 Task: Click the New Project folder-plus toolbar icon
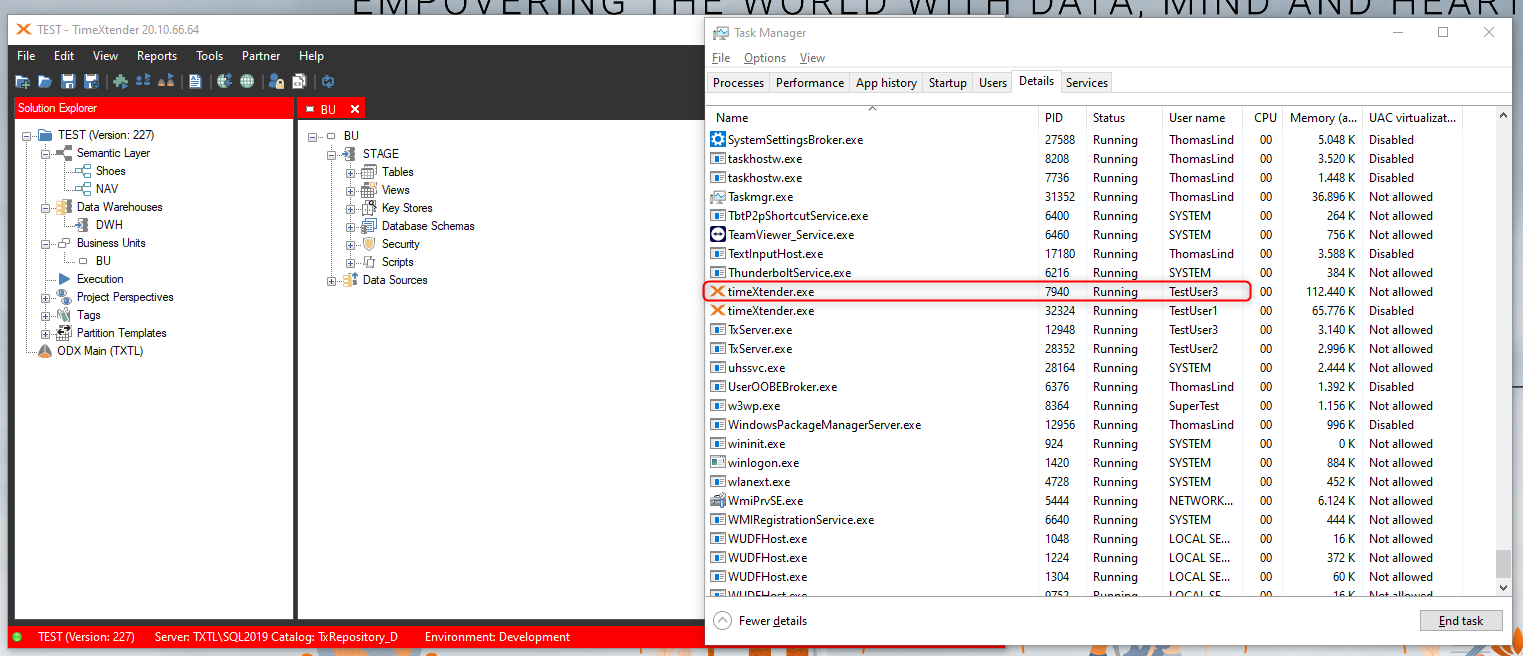22,82
